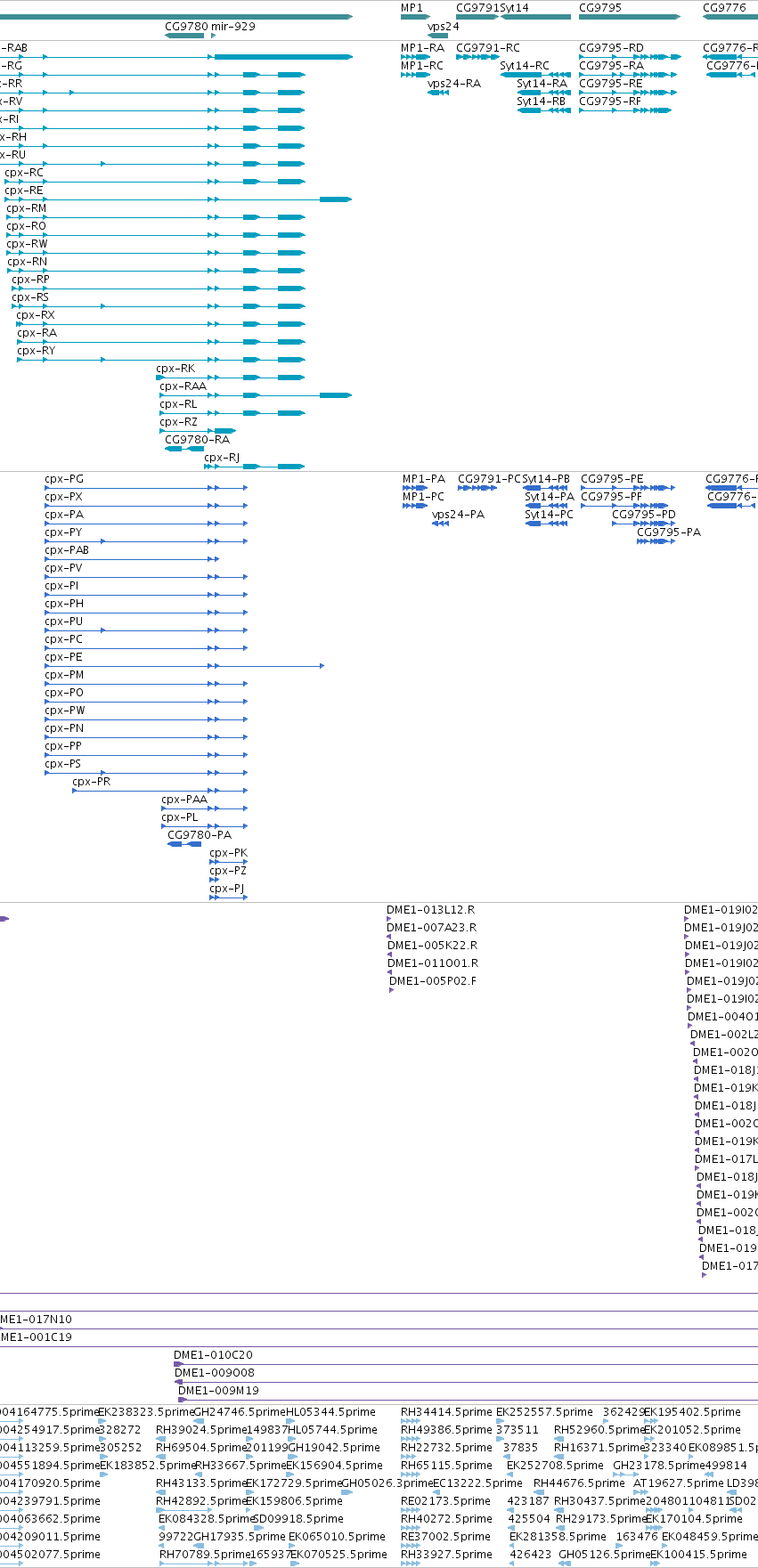Select the EK100415.5prime EST label
The width and height of the screenshot is (758, 1568).
point(699,1555)
